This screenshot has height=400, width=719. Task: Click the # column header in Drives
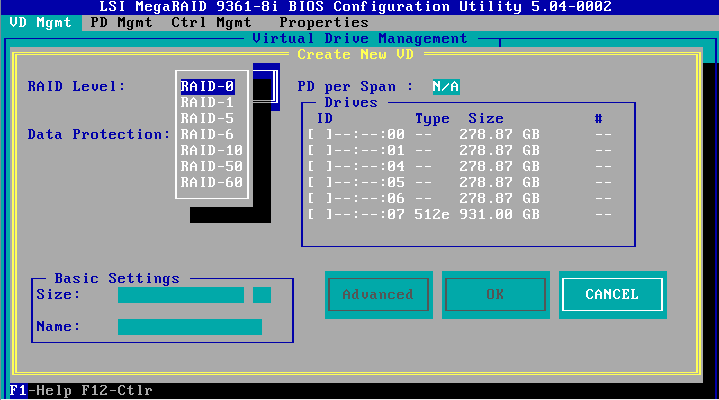point(598,119)
